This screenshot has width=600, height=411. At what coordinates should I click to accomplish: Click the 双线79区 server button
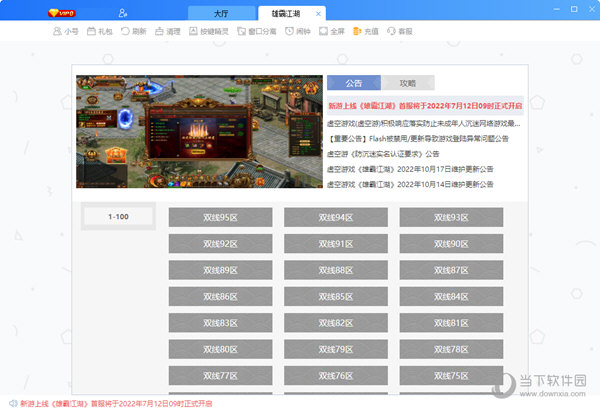(x=336, y=349)
